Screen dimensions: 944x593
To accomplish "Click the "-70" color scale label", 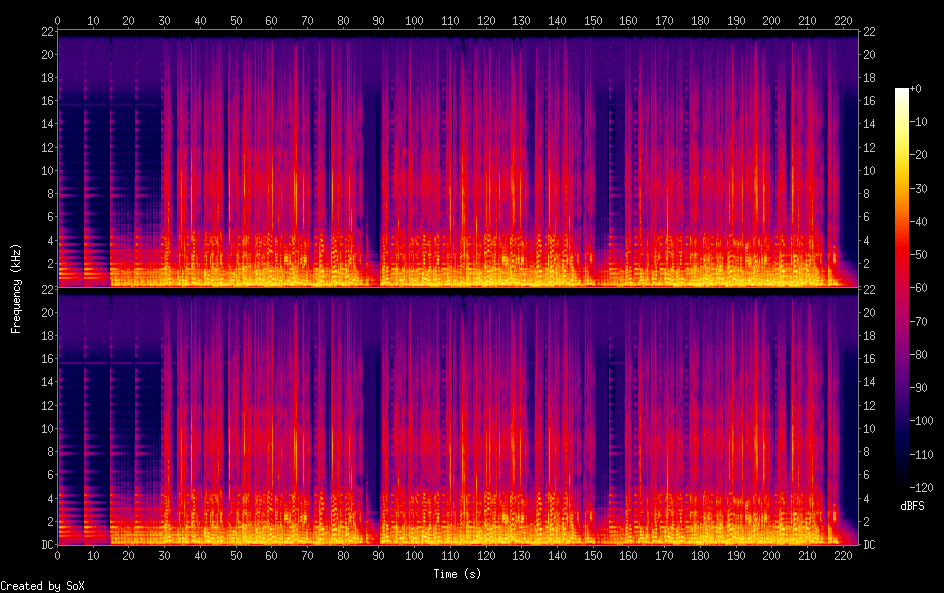I will coord(918,321).
